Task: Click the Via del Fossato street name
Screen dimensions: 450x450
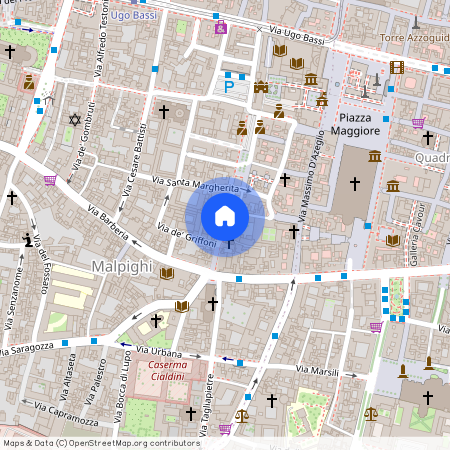Action: coord(42,264)
